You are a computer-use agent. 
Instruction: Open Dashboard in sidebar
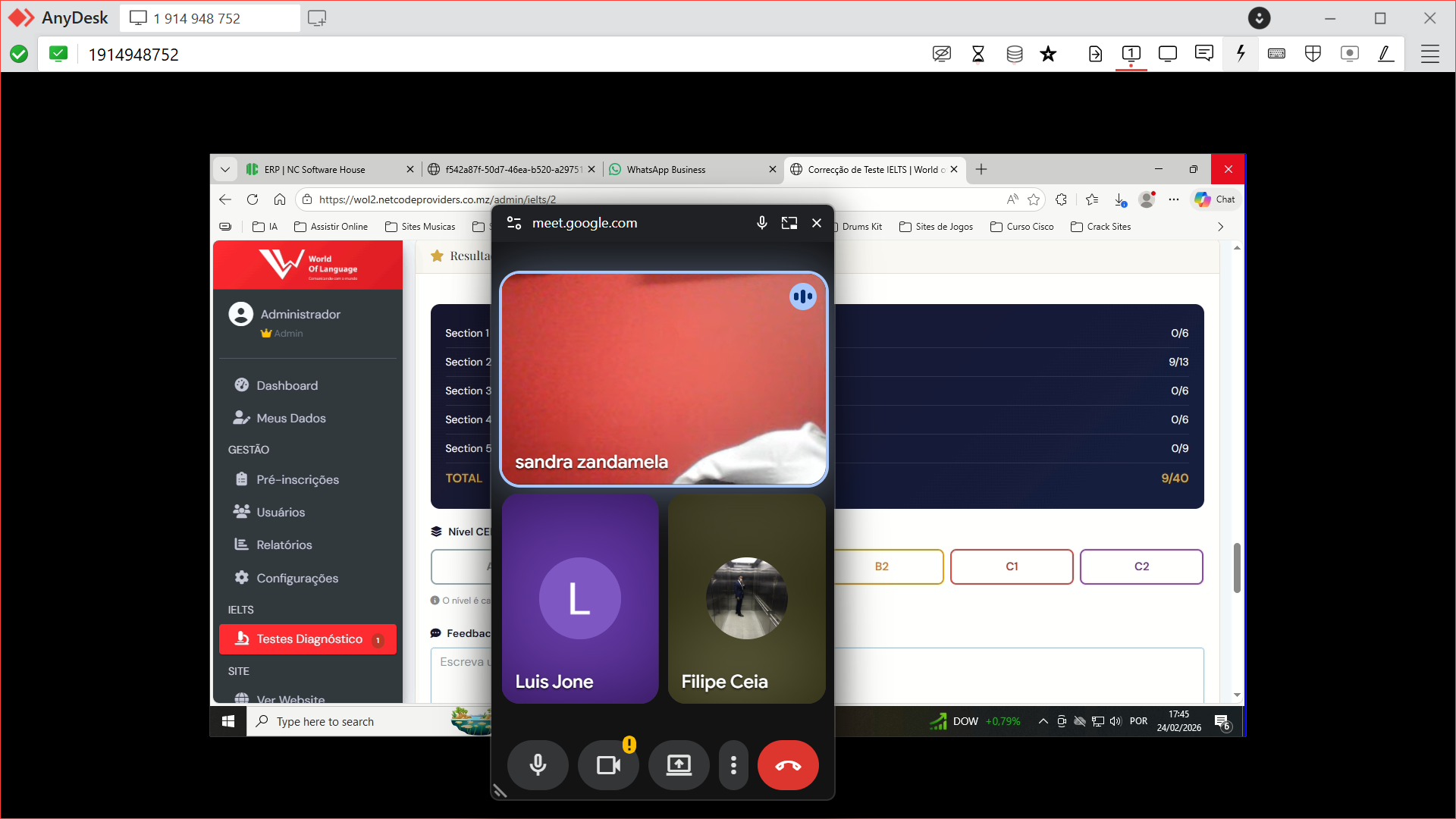(287, 385)
